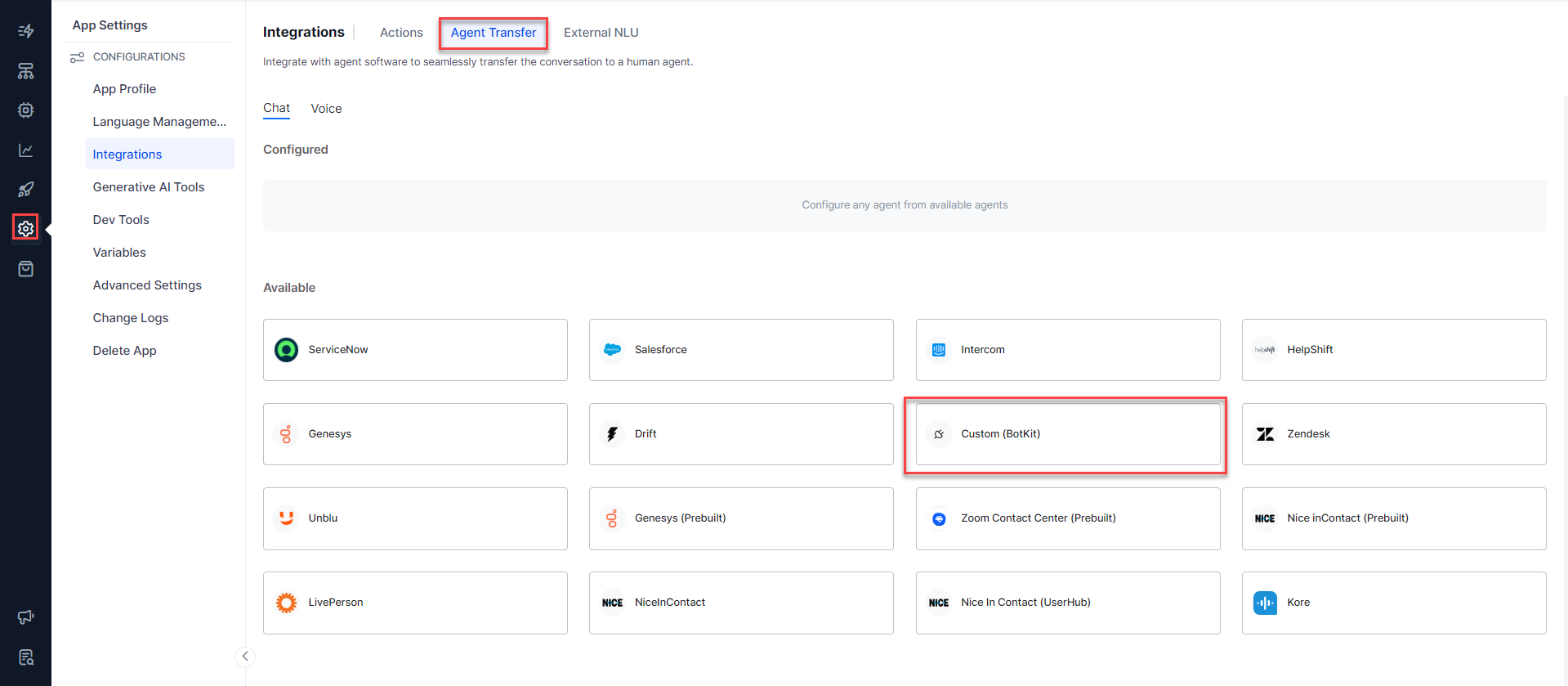
Task: Pick the Zoom Contact Center (Prebuilt) card
Action: pyautogui.click(x=1067, y=518)
